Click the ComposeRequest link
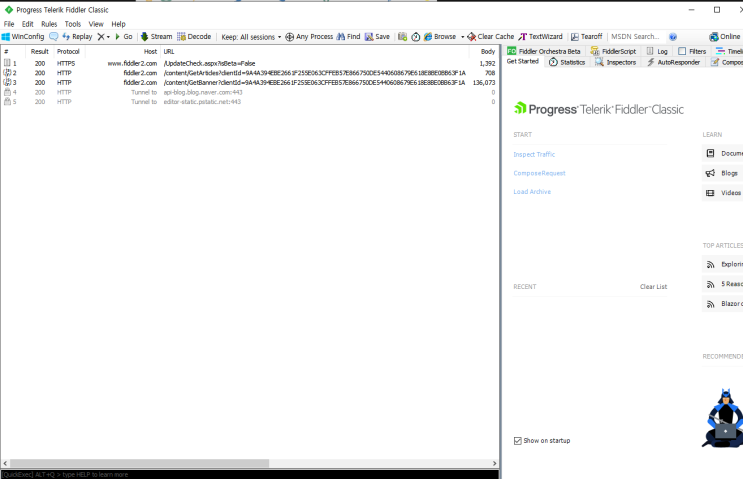 tap(539, 173)
